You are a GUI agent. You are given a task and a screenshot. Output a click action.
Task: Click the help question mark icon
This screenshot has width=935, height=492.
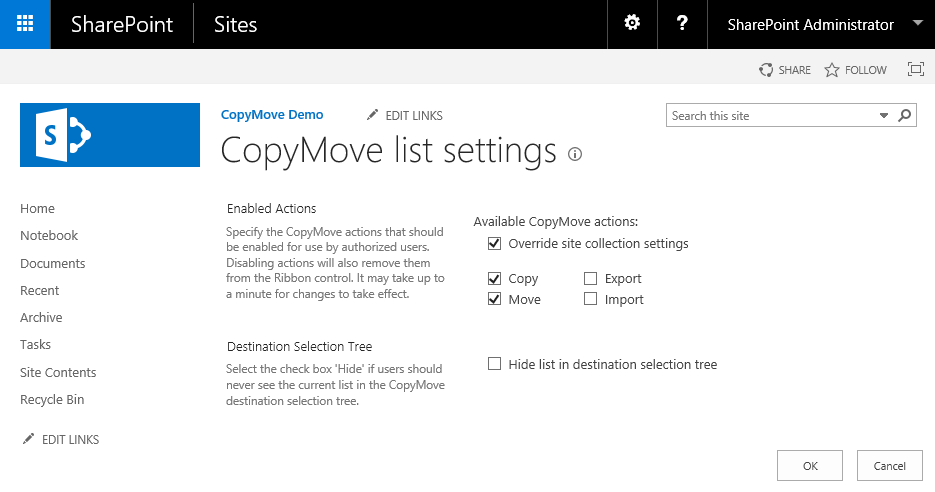pos(682,24)
